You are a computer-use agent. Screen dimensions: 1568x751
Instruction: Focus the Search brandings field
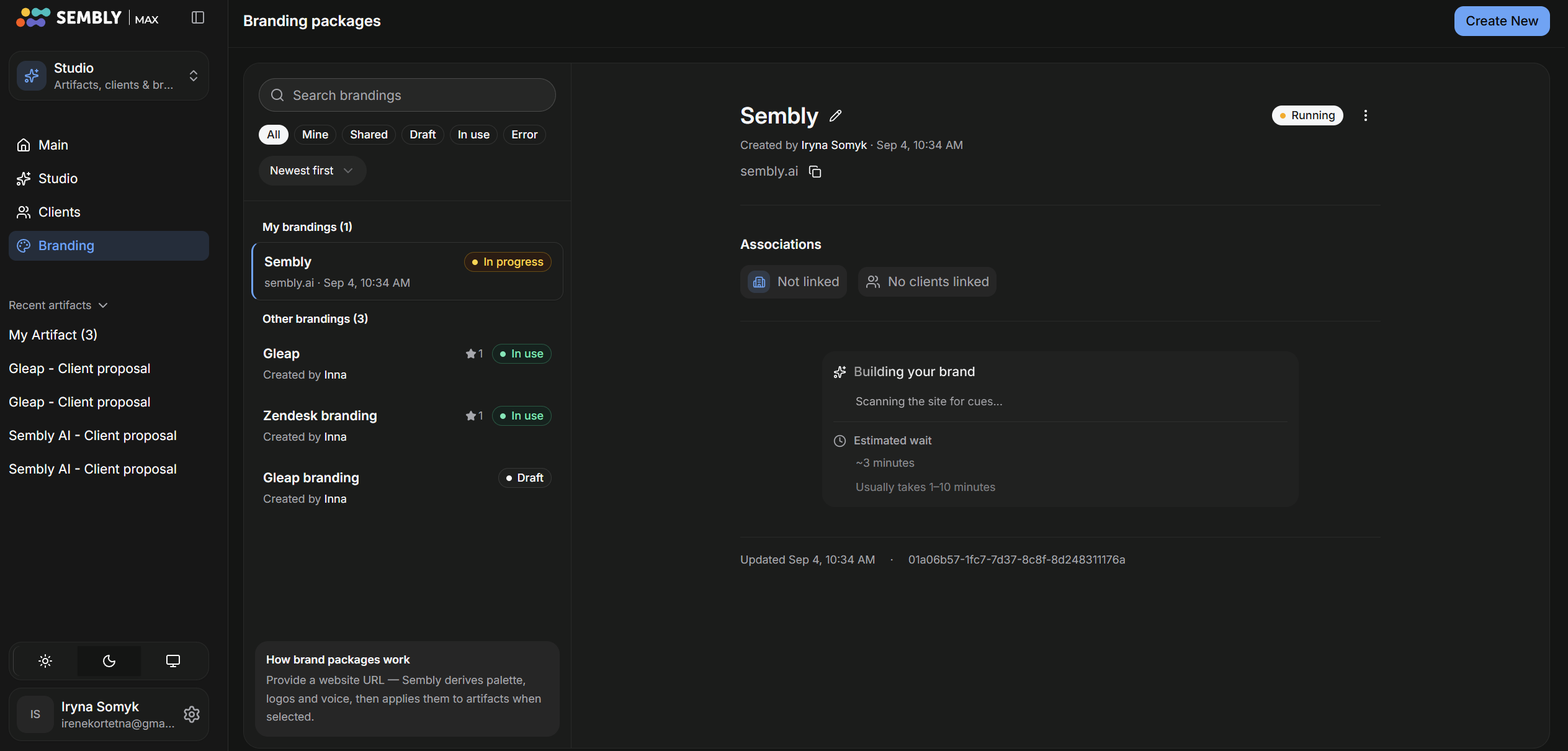407,95
